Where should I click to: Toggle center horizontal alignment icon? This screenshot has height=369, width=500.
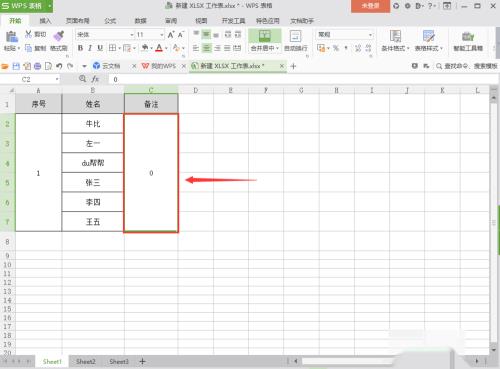pos(207,48)
